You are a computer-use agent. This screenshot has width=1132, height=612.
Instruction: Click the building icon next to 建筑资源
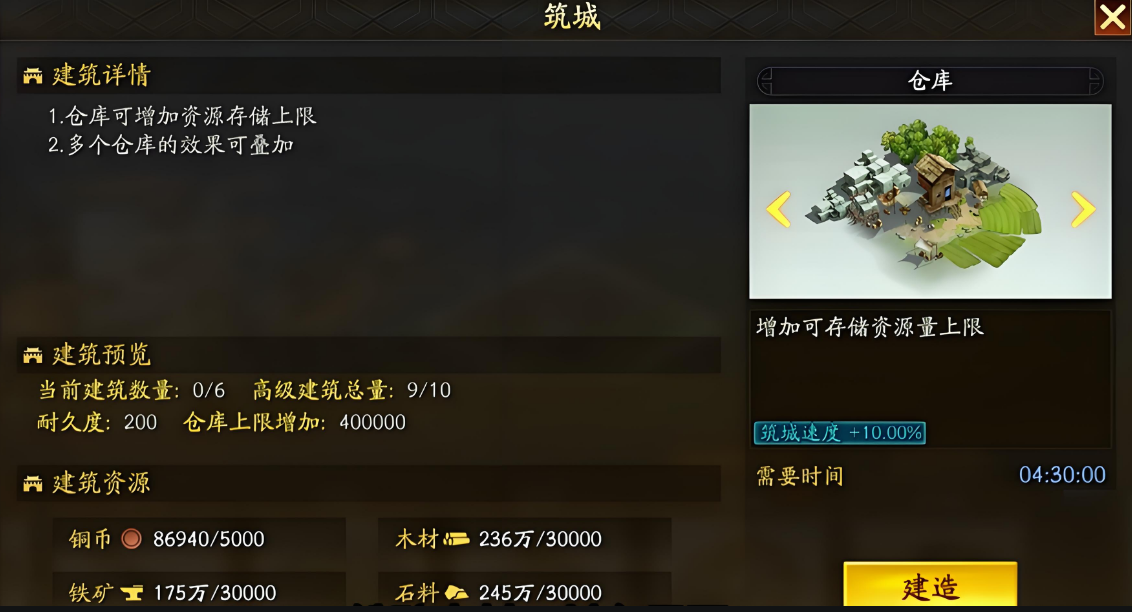[32, 484]
